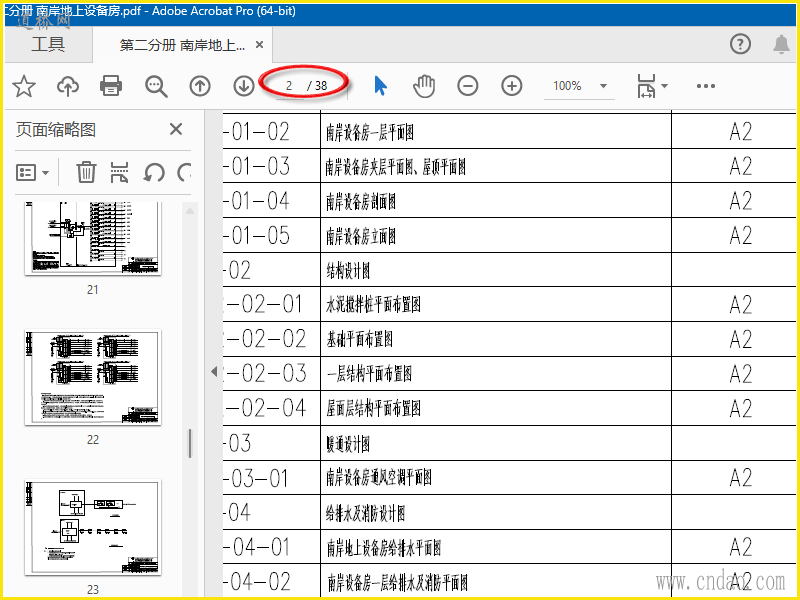The width and height of the screenshot is (800, 600).
Task: Click the row 屋面层结构平面布置图
Action: [x=496, y=408]
